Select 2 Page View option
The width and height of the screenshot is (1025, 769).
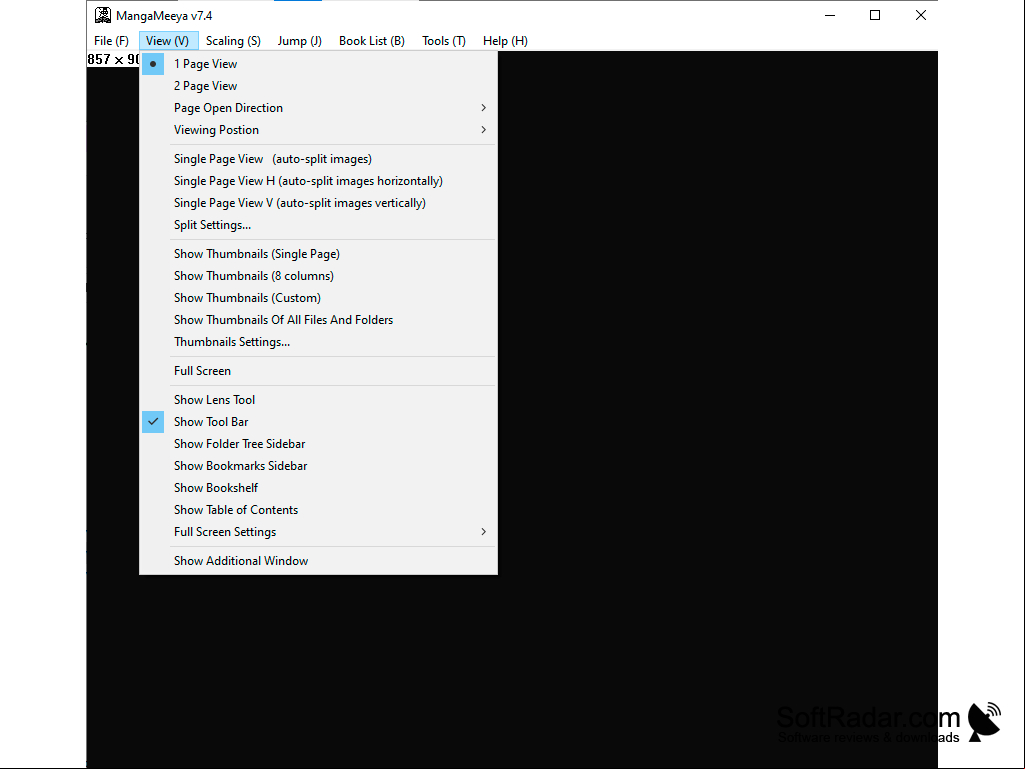pos(318,86)
